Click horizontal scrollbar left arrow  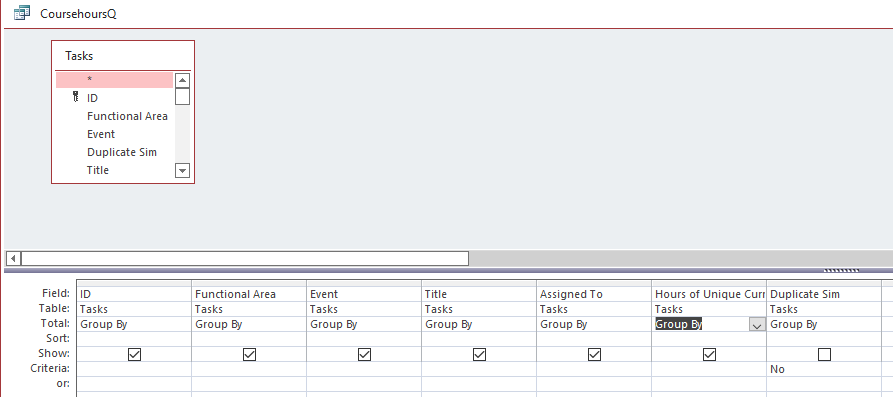click(13, 259)
